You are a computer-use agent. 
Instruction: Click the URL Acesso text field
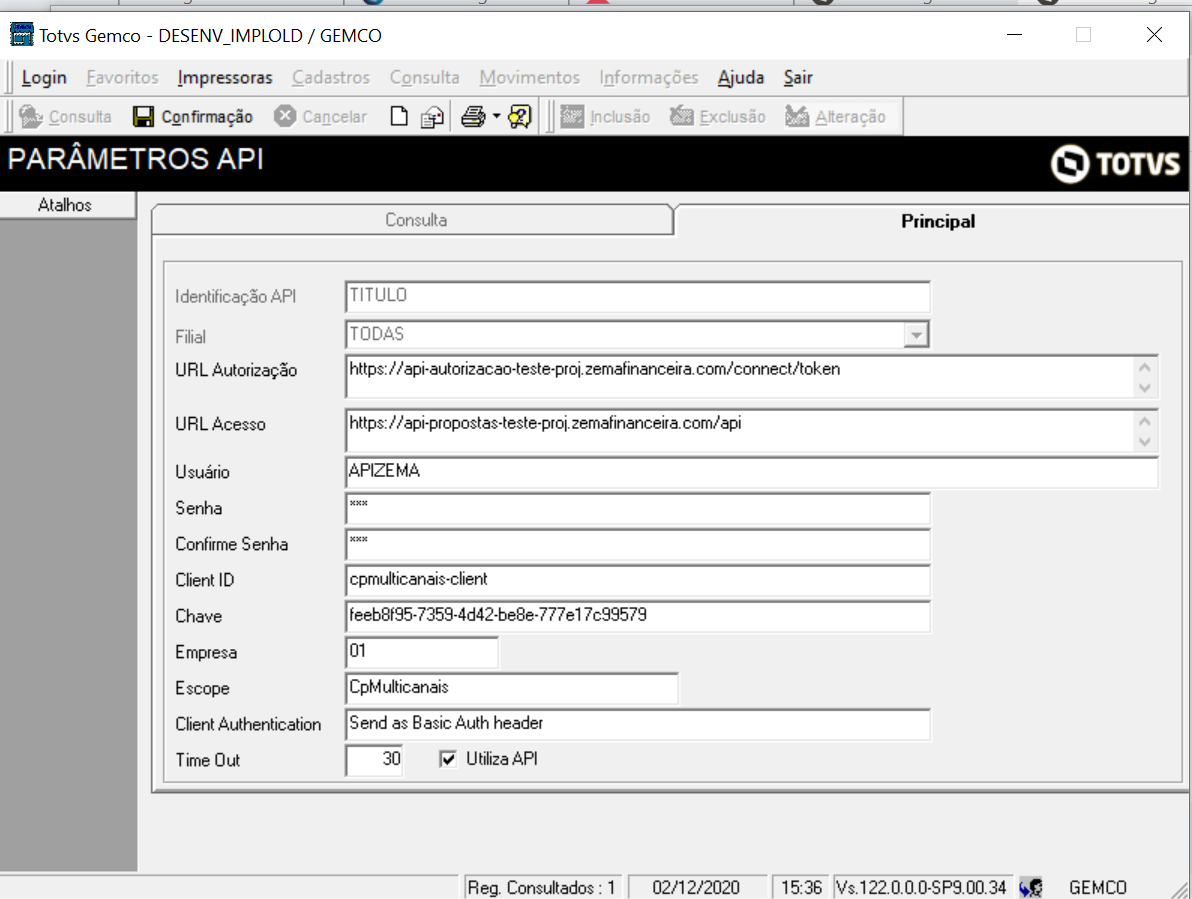coord(751,430)
